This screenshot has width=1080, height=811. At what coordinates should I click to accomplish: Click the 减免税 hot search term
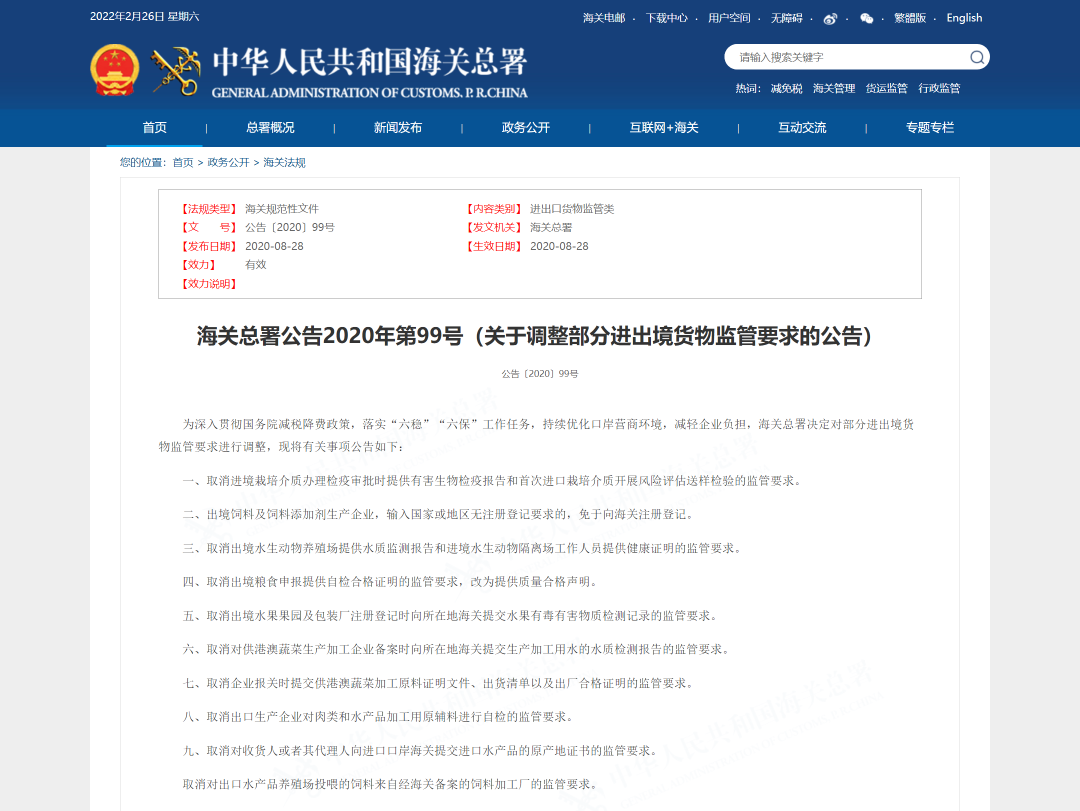click(786, 88)
